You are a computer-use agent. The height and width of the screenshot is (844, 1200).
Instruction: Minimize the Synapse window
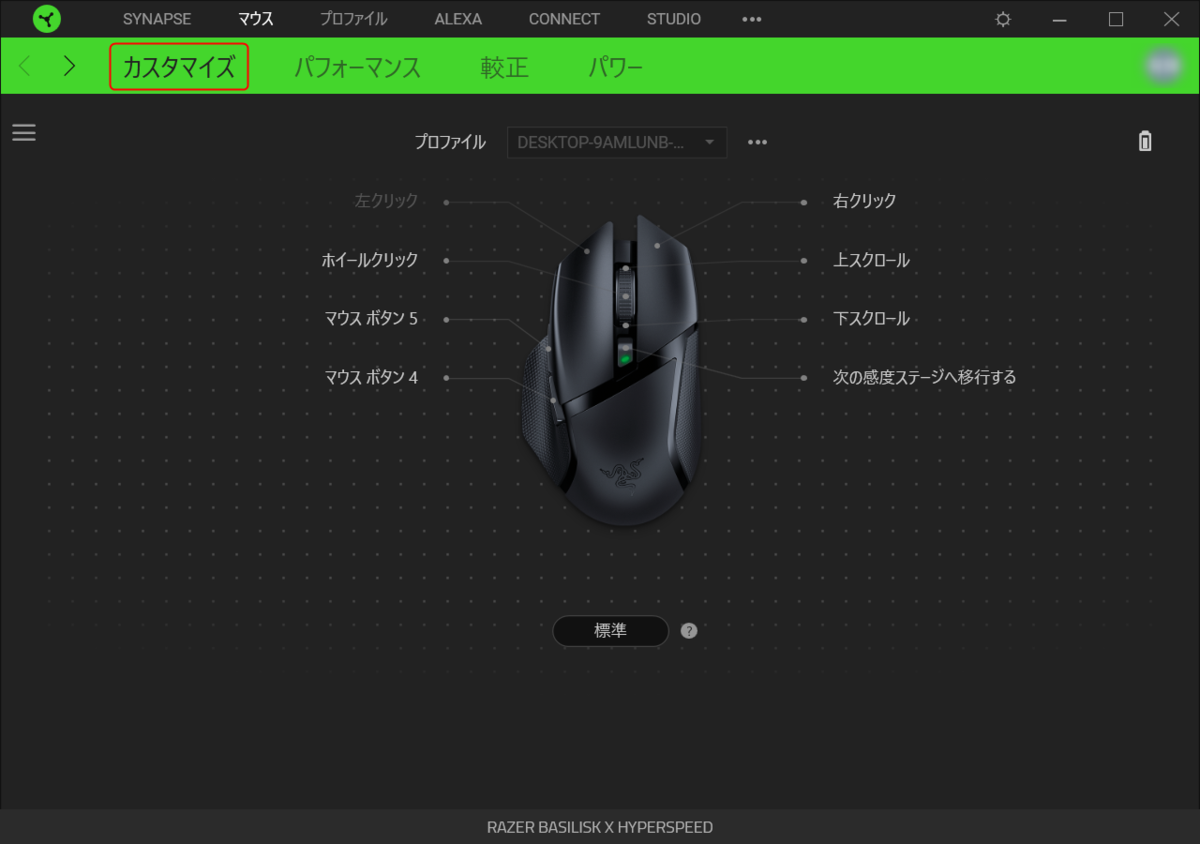coord(1060,19)
